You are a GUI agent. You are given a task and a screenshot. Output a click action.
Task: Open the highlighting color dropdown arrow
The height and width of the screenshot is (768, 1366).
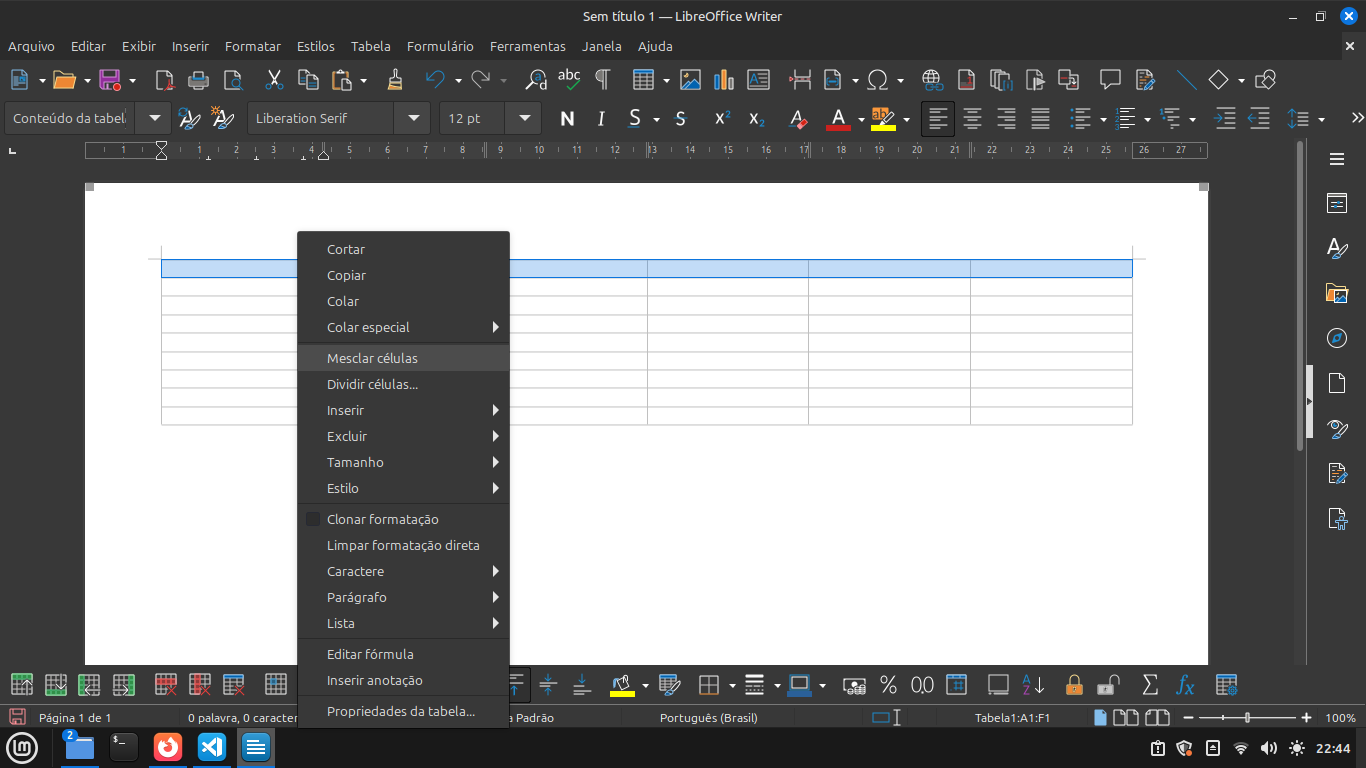(906, 119)
